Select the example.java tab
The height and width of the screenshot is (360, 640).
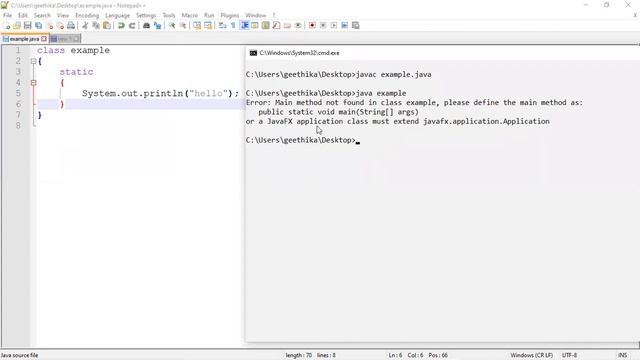24,39
